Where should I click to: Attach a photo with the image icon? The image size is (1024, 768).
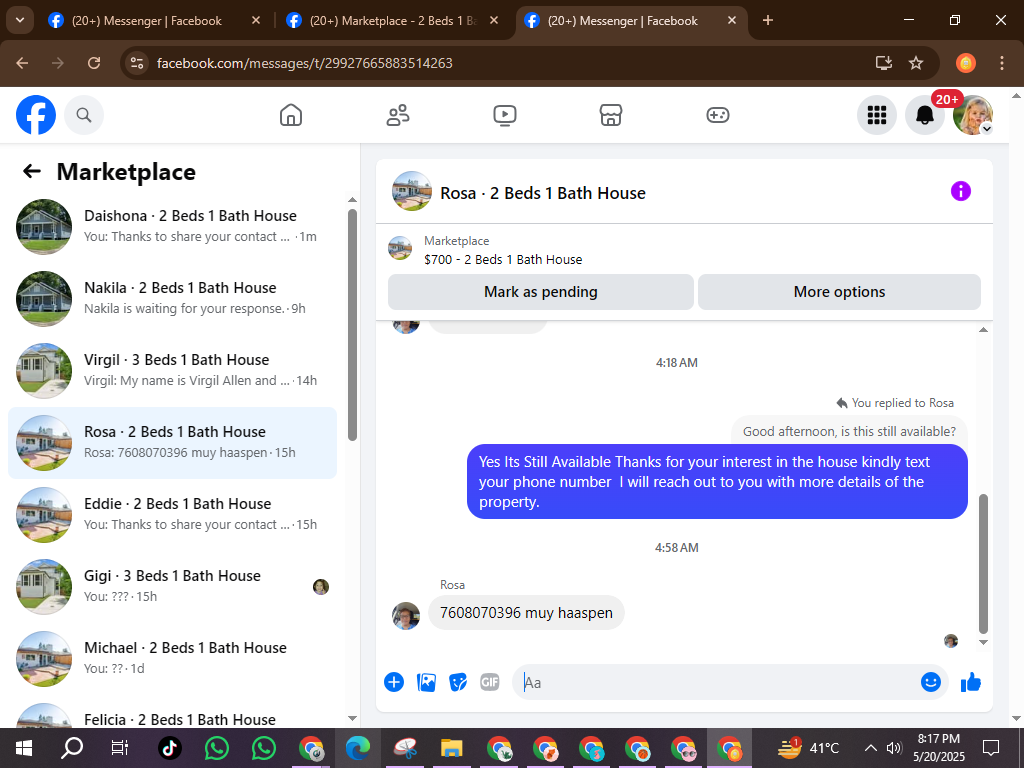pyautogui.click(x=426, y=682)
